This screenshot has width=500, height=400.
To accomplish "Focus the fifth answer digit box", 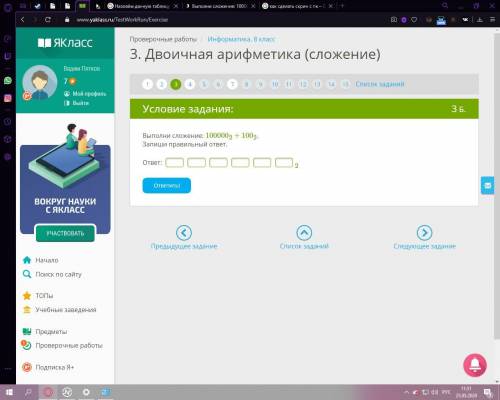I will click(x=262, y=163).
